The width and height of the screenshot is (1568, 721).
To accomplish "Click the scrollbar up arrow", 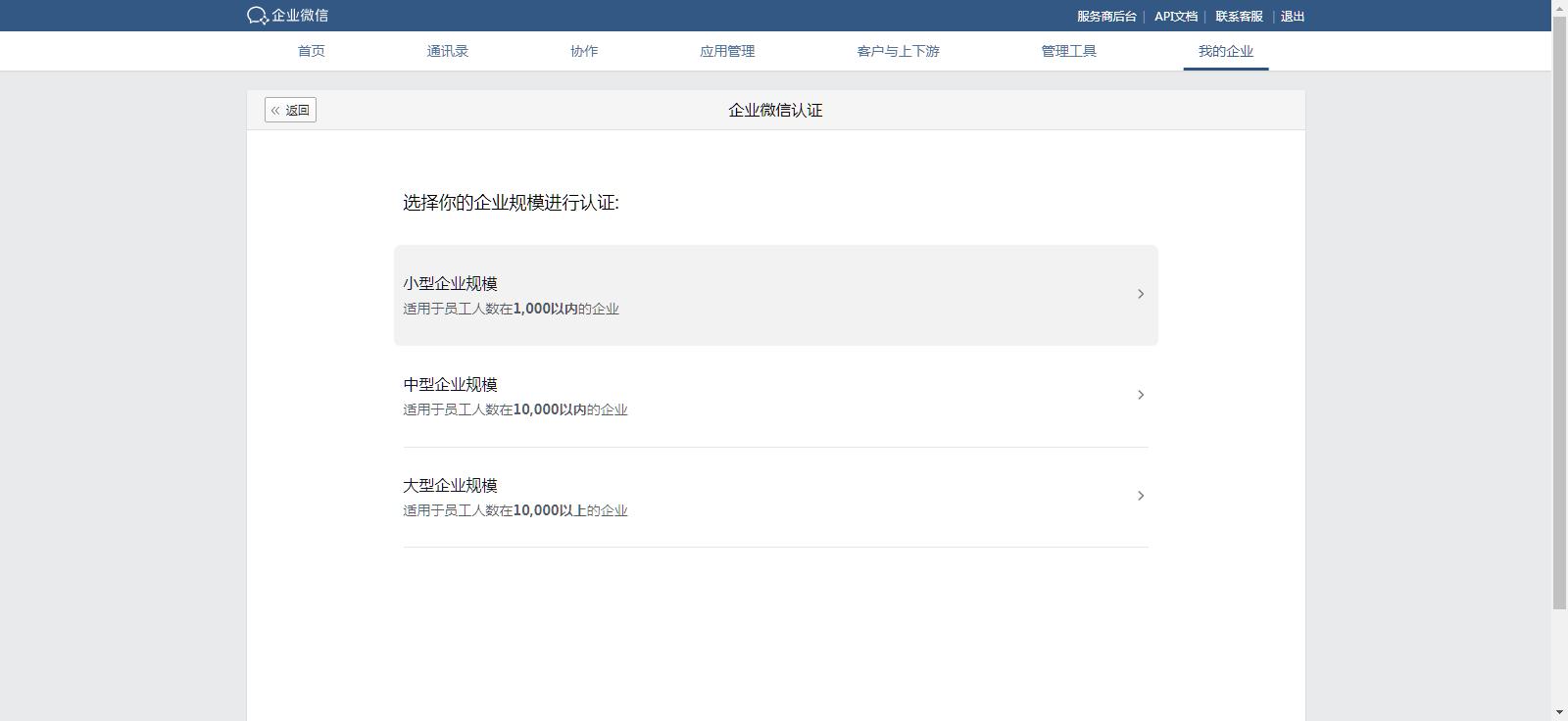I will (1560, 8).
